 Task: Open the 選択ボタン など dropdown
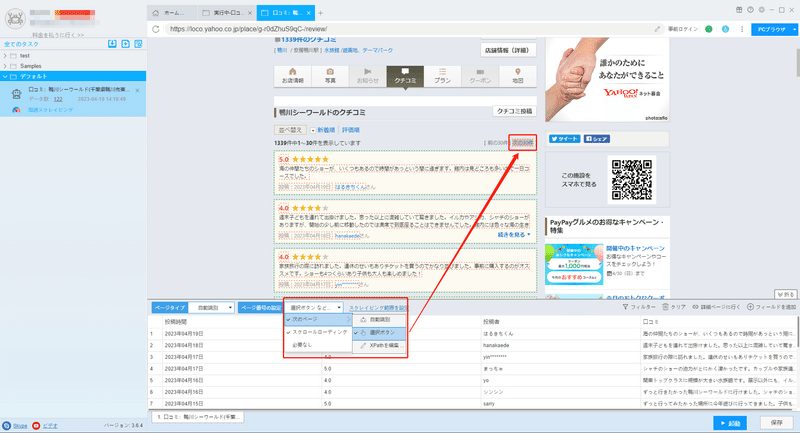pyautogui.click(x=315, y=308)
